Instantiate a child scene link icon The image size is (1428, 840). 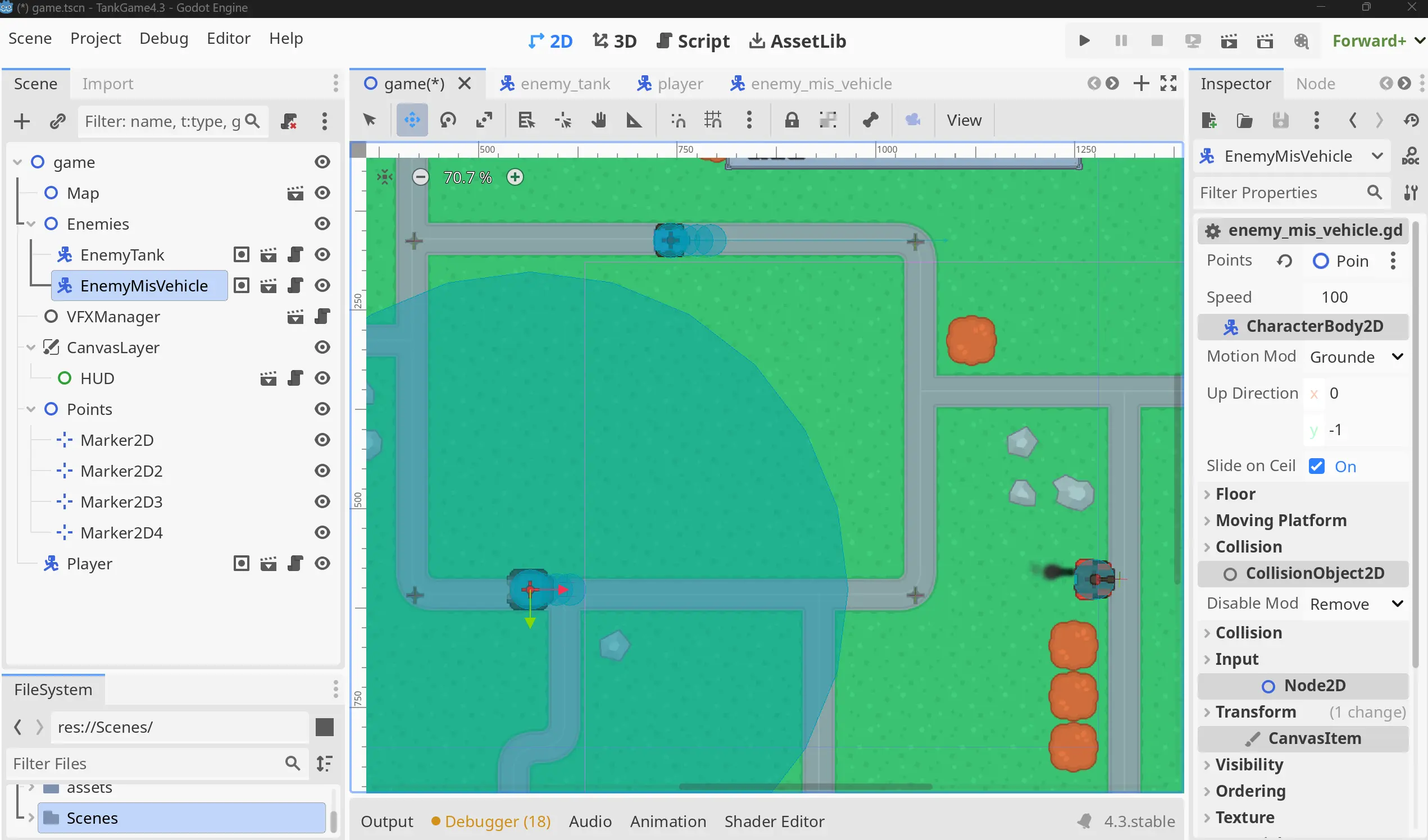pos(58,121)
